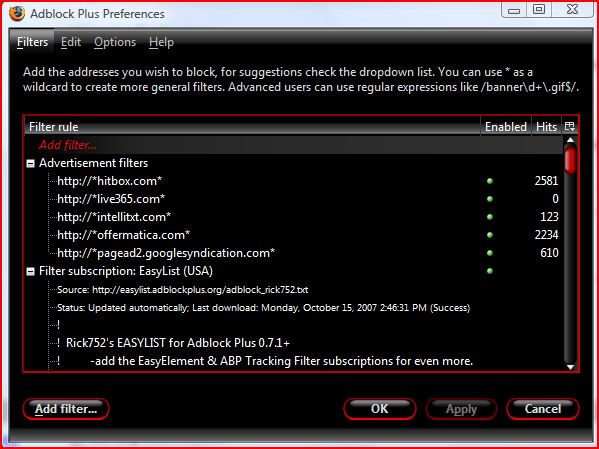
Task: Click the scrollbar down arrow
Action: (570, 367)
